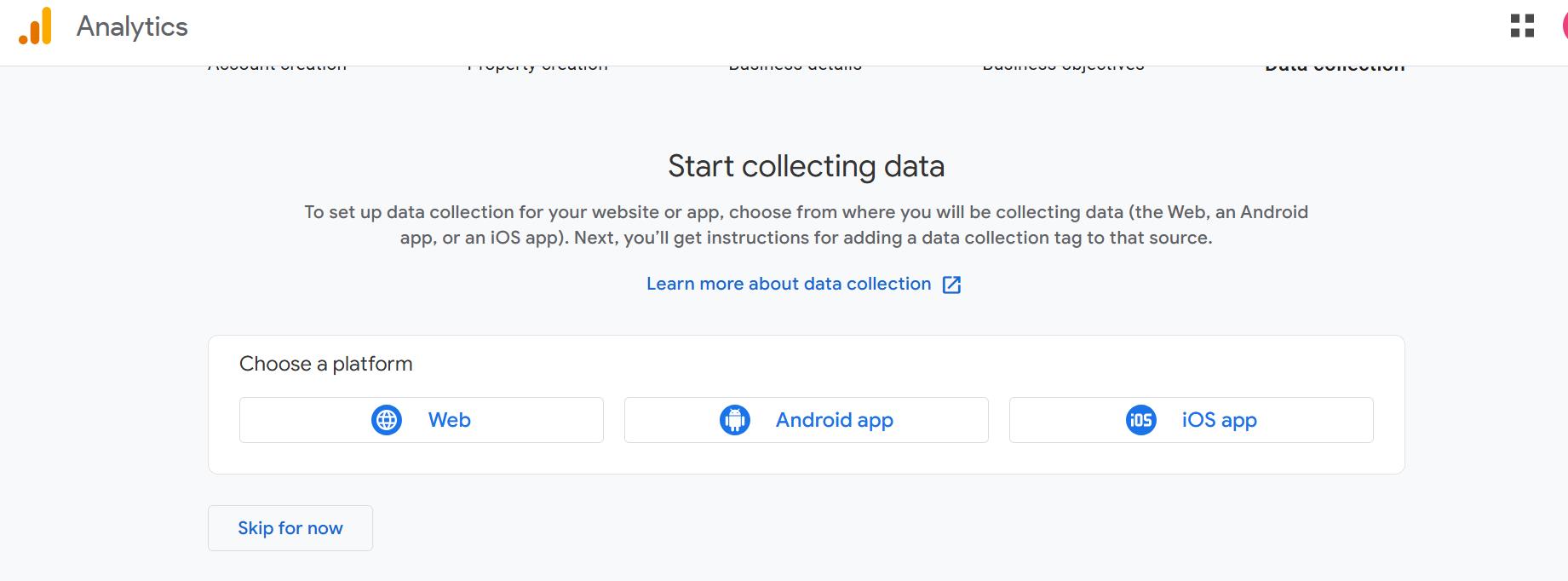Click the Analytics text in the header

point(132,26)
